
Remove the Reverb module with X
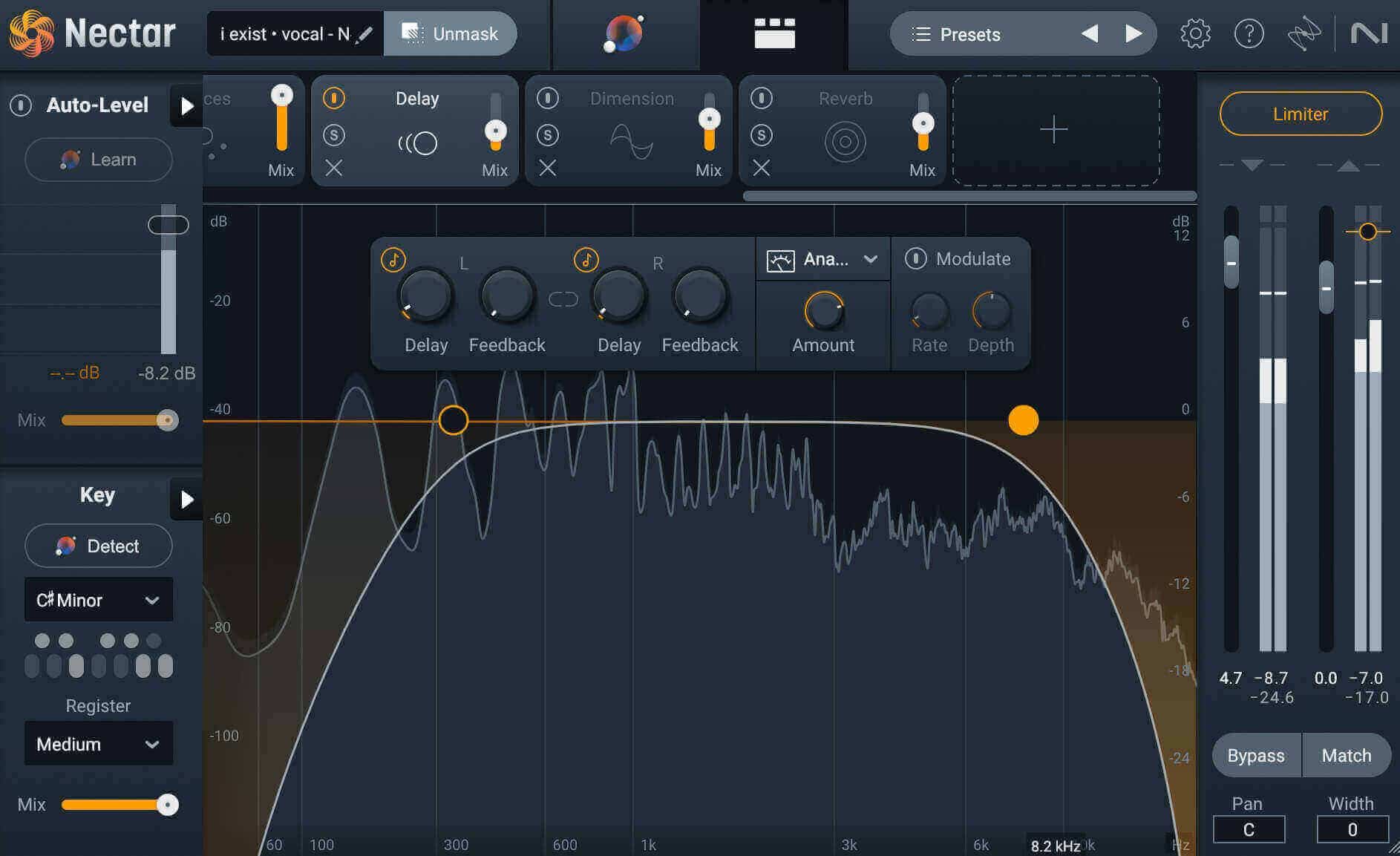click(761, 169)
